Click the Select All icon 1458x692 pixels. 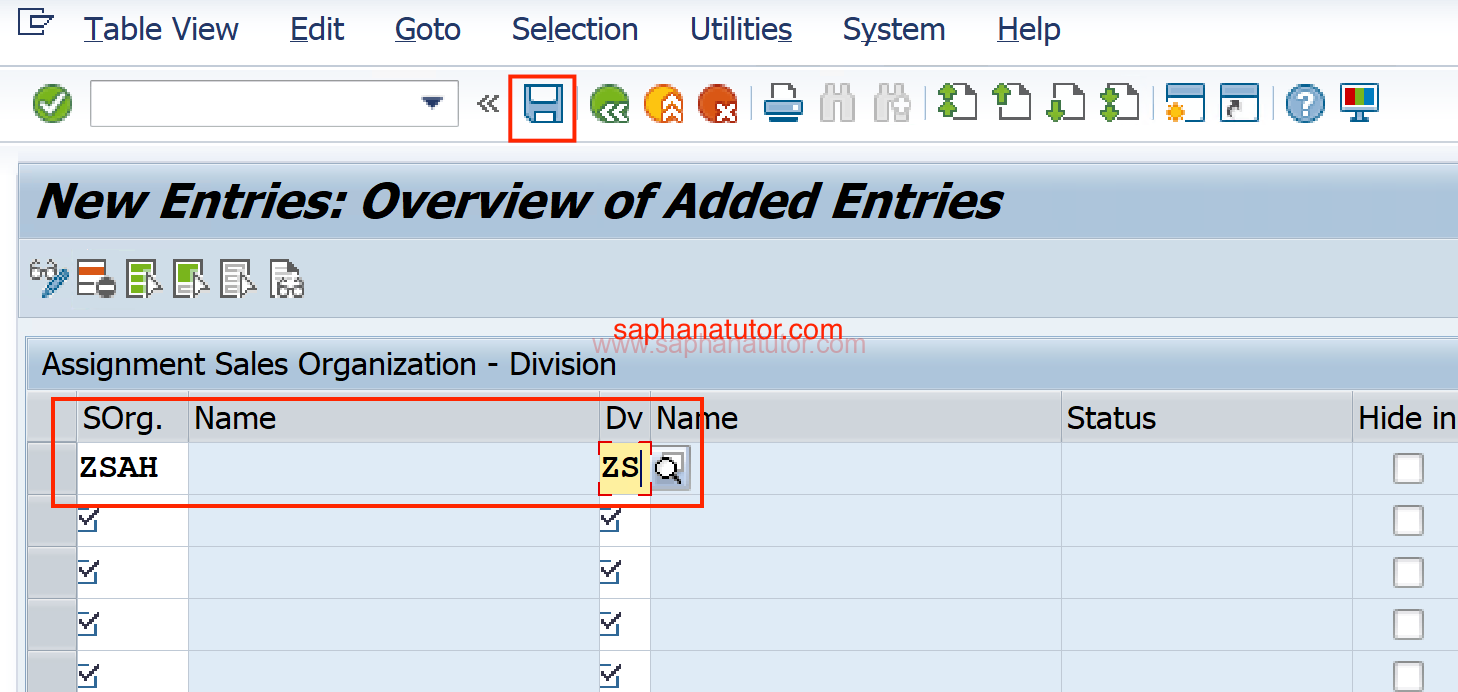pyautogui.click(x=144, y=280)
